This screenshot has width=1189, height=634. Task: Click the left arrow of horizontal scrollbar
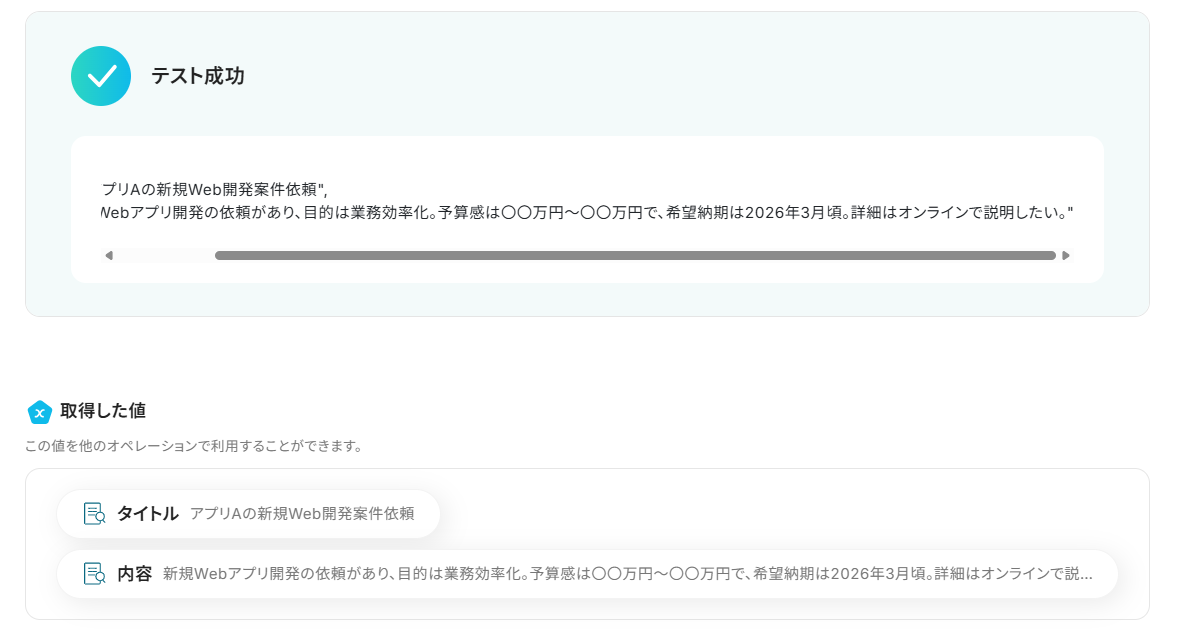(x=109, y=256)
